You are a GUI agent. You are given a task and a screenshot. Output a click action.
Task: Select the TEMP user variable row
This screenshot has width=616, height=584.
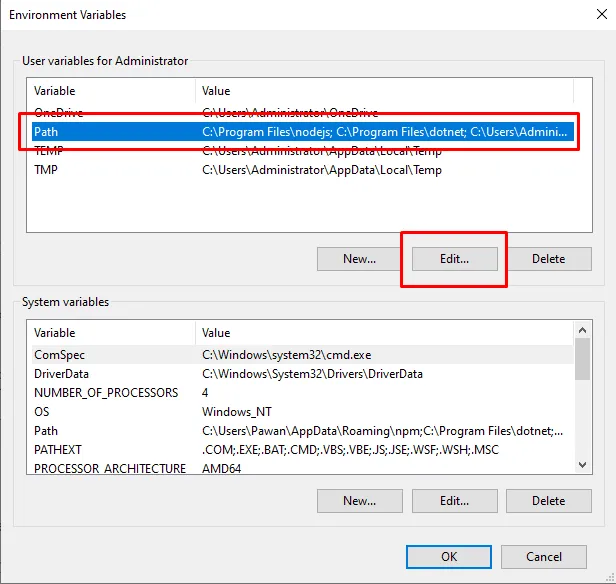[x=302, y=150]
